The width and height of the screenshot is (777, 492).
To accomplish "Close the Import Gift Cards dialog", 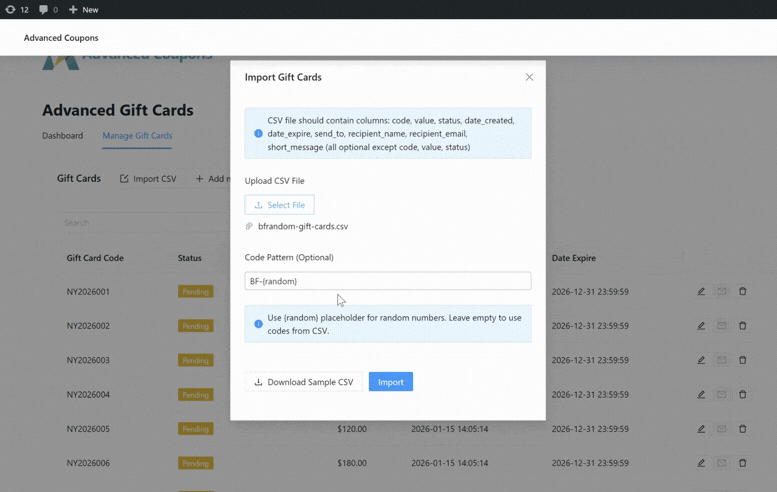I will (529, 77).
